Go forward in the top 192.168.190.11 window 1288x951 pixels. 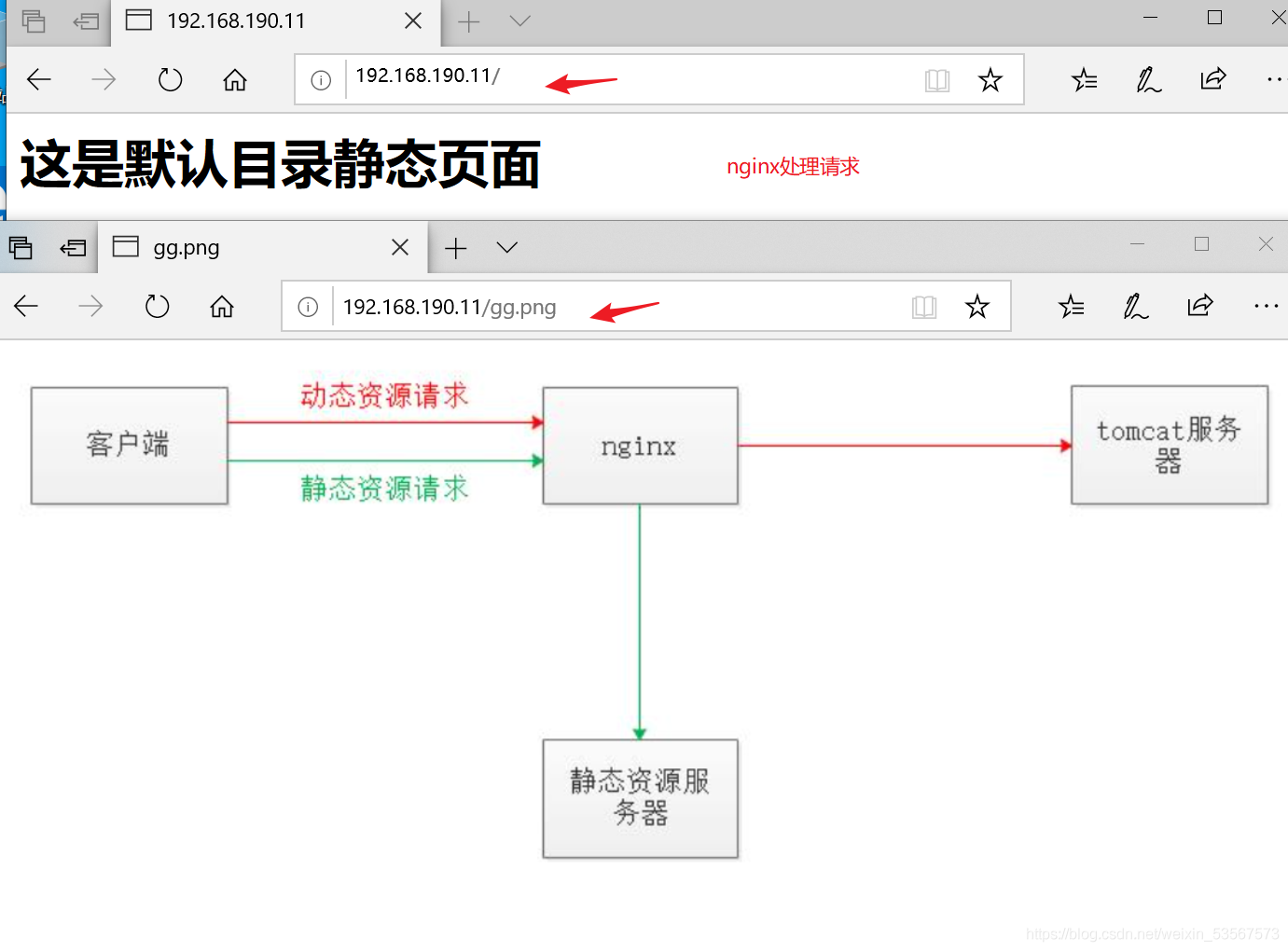point(104,80)
